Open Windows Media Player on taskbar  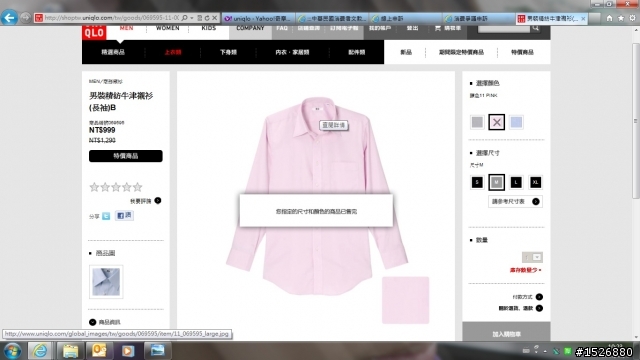(128, 351)
